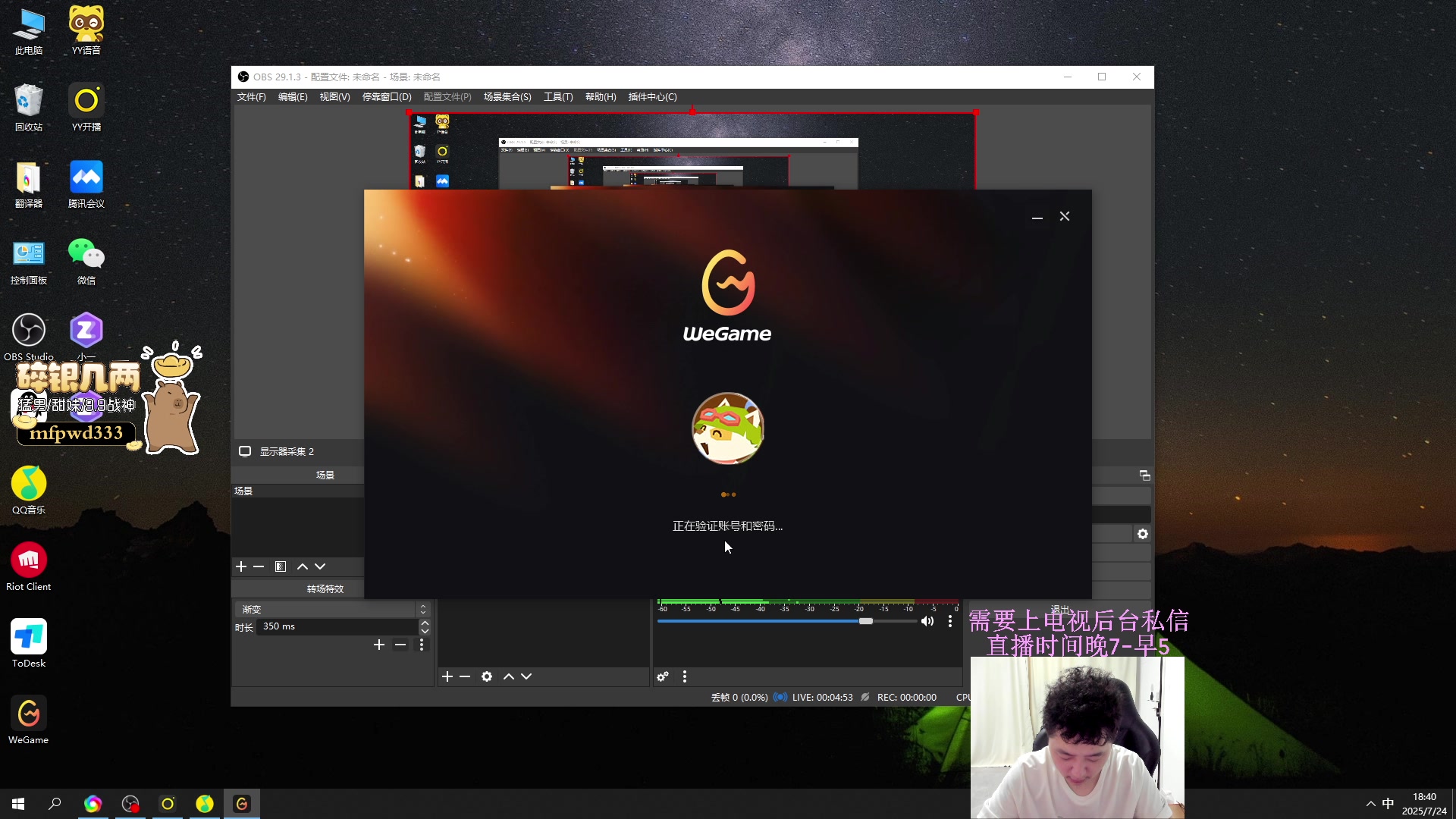The height and width of the screenshot is (819, 1456).
Task: Open the YY语音 desktop icon
Action: 86,32
